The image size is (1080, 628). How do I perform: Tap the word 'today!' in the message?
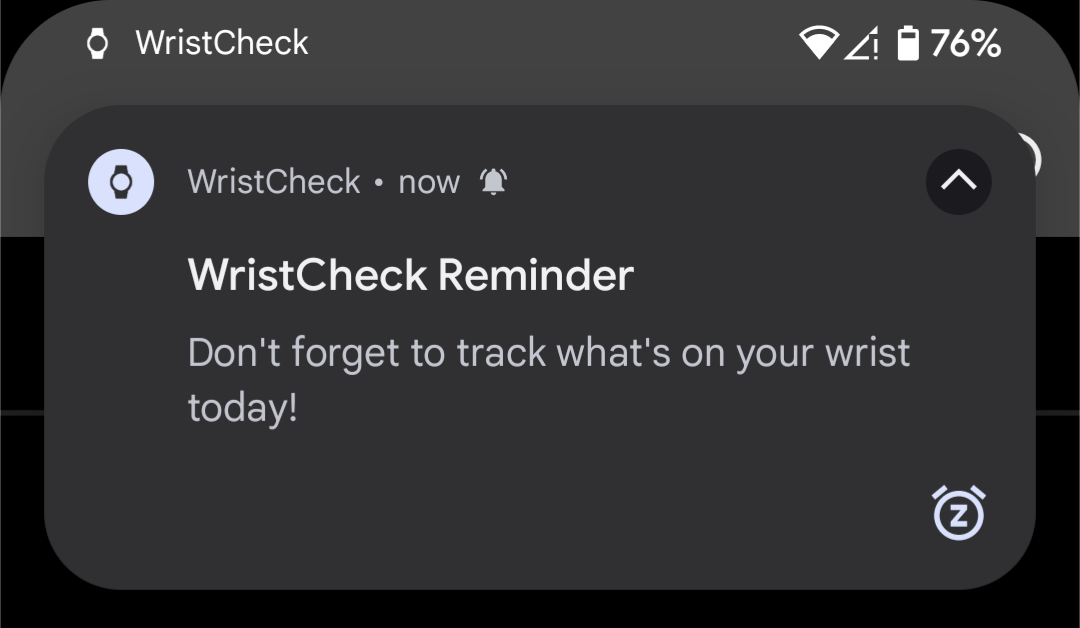click(x=243, y=408)
